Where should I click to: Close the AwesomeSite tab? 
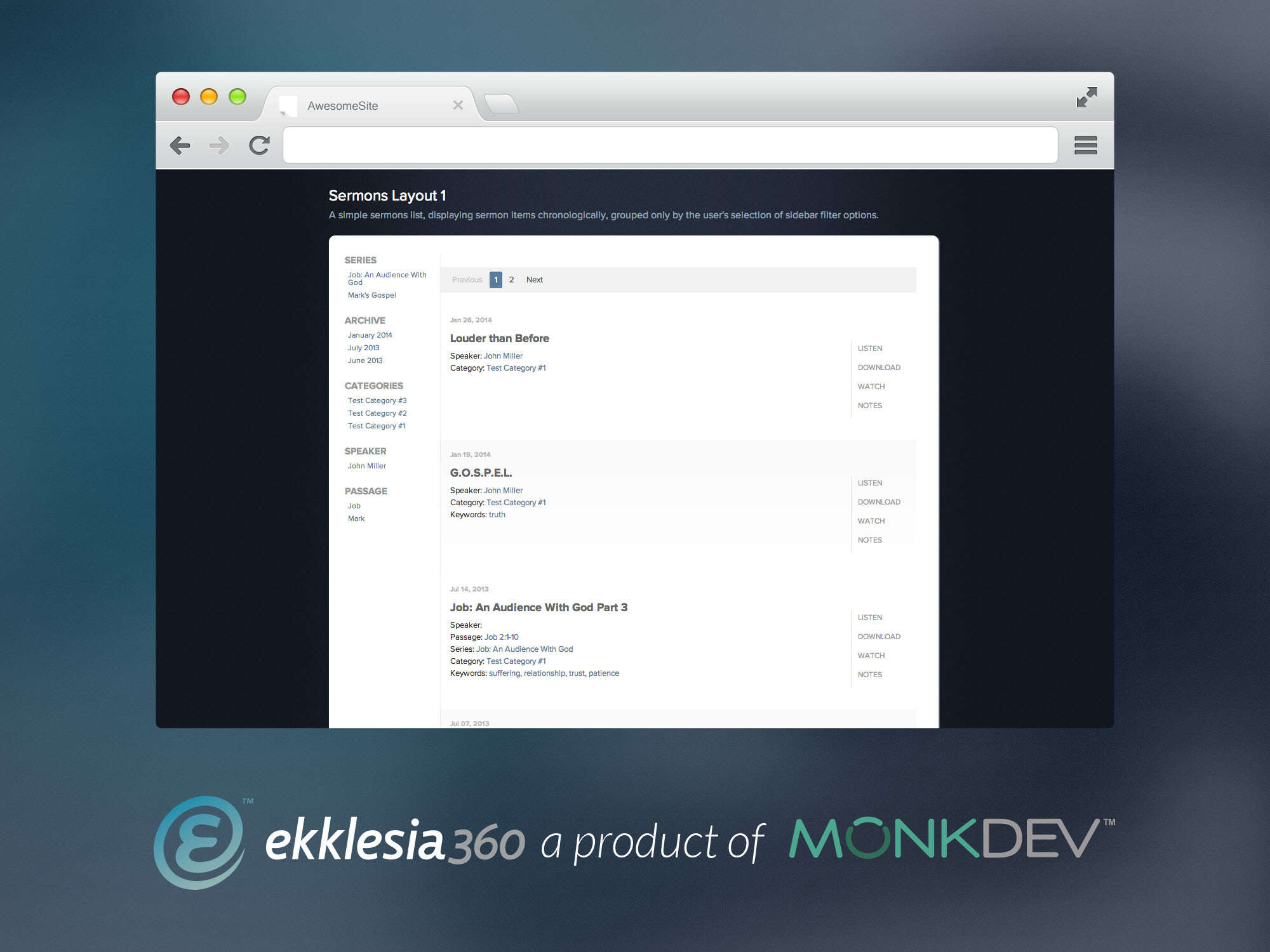(x=458, y=105)
